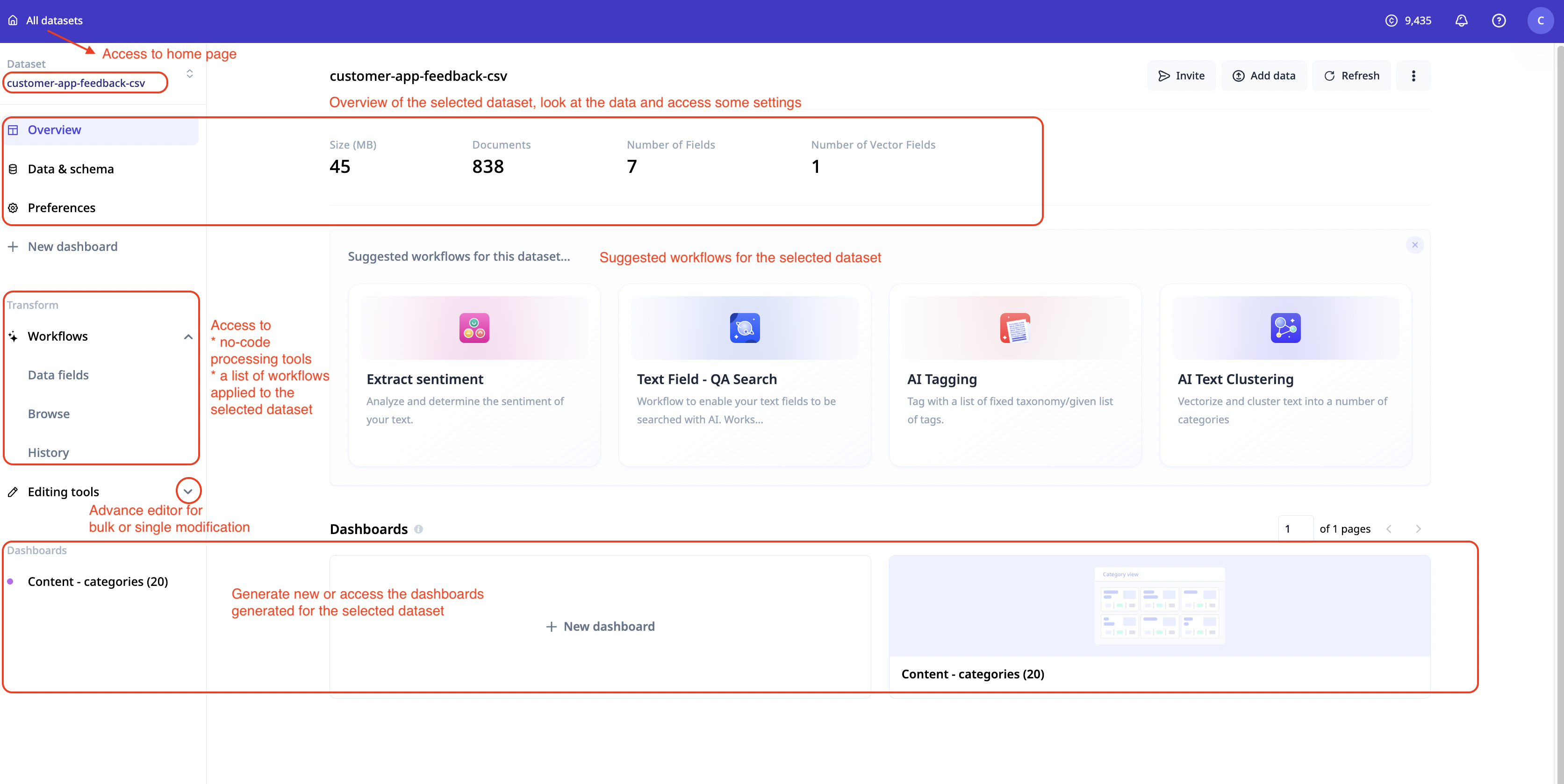The height and width of the screenshot is (784, 1564).
Task: Click the Invite button
Action: (x=1181, y=76)
